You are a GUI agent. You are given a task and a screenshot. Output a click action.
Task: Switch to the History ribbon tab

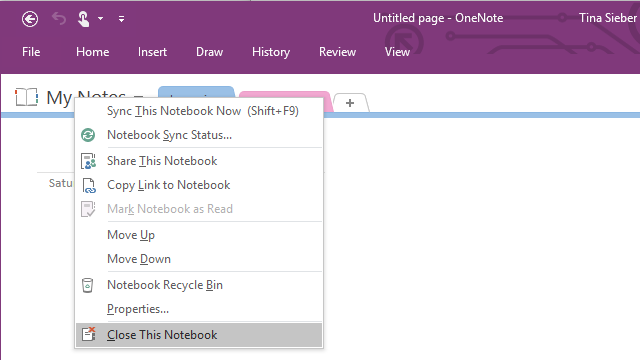271,52
